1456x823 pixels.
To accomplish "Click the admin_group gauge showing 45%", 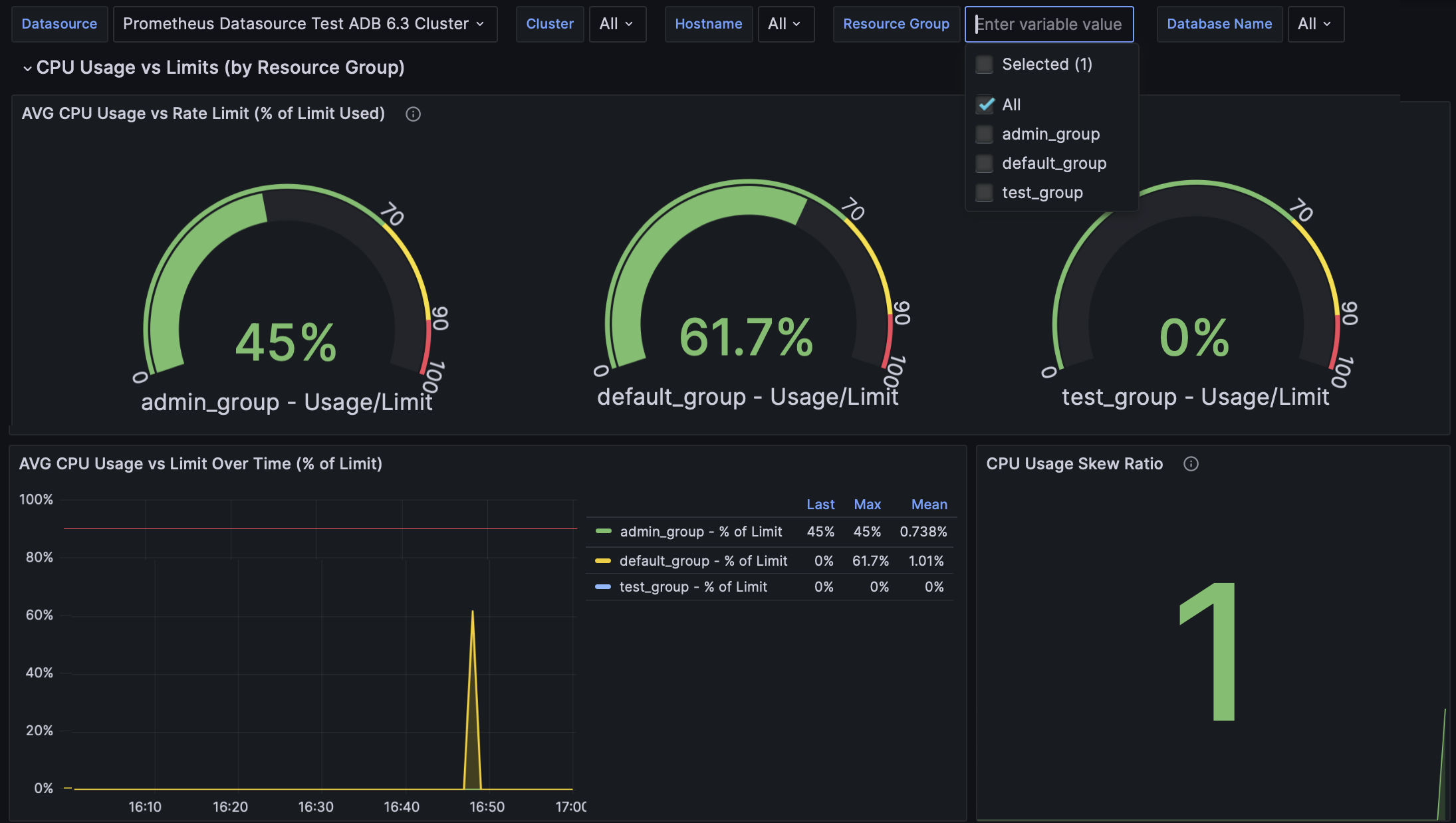I will point(285,339).
